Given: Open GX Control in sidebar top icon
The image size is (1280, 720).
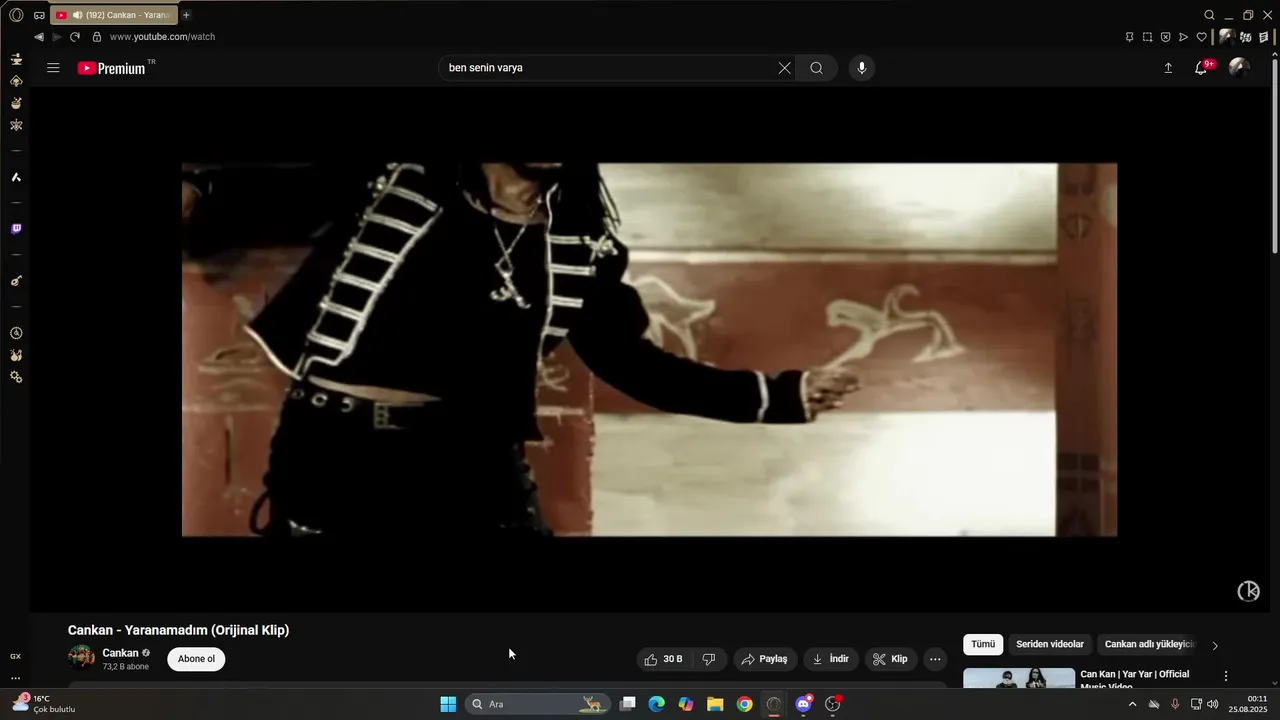Looking at the screenshot, I should (16, 59).
